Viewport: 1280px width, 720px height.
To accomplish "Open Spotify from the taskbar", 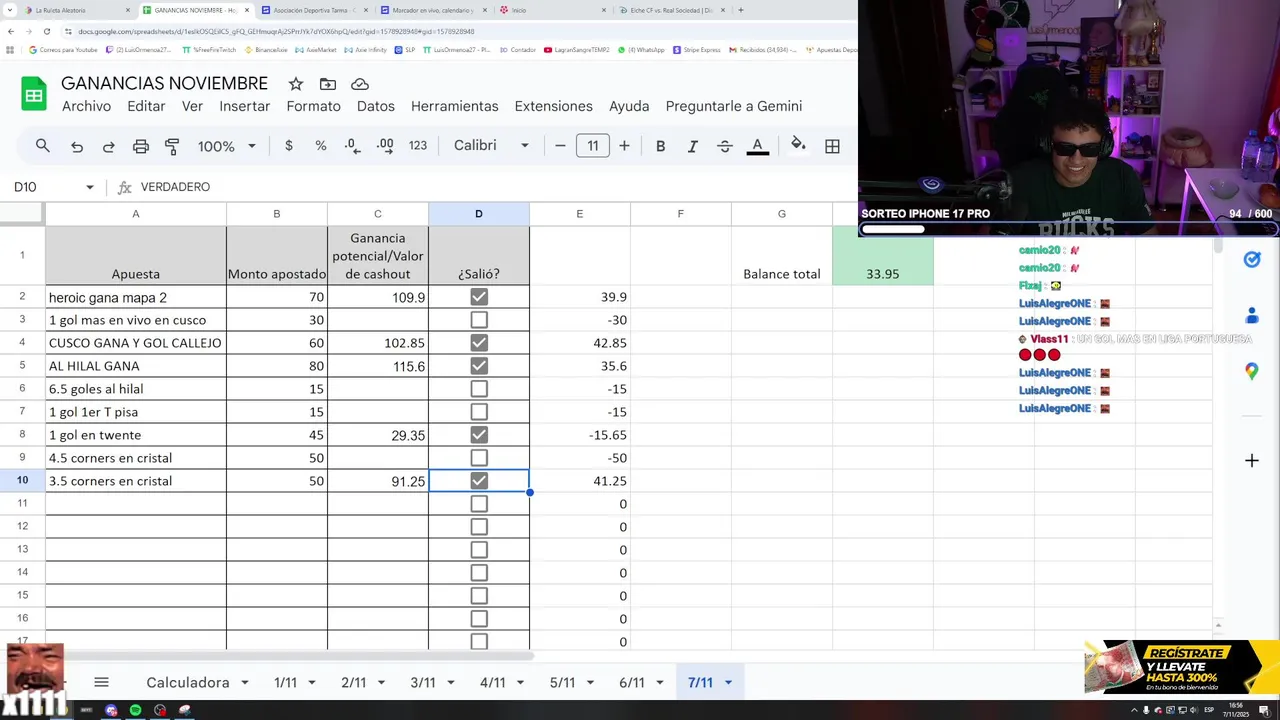I will click(135, 710).
